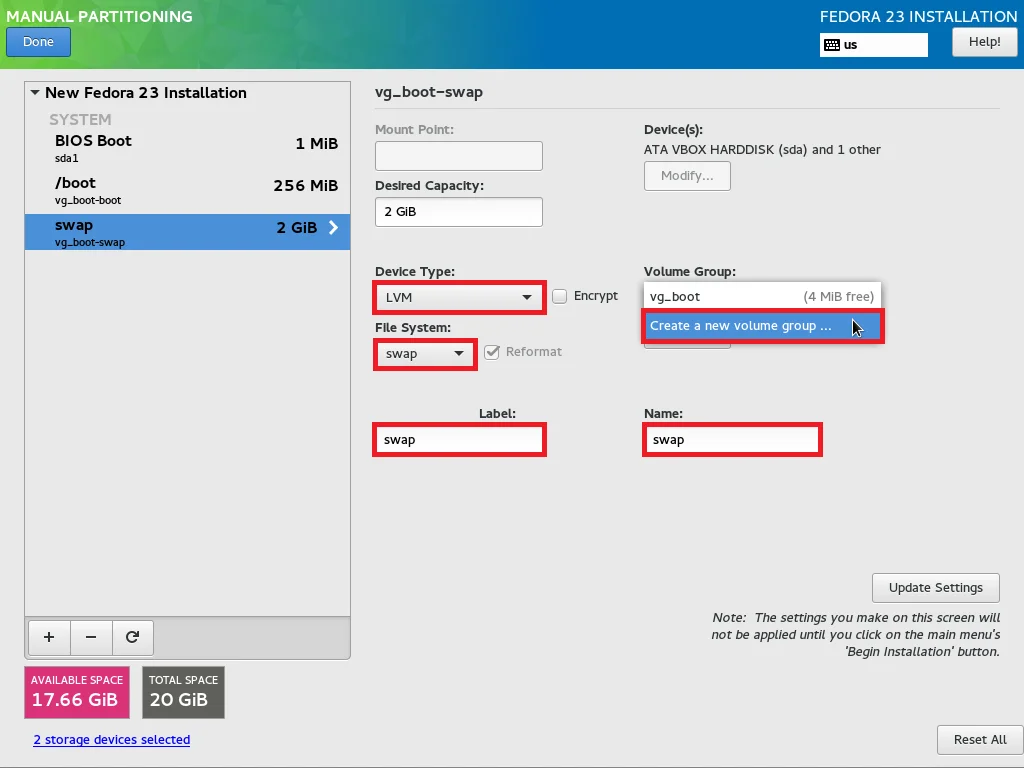Screen dimensions: 1024x768
Task: Click the chevron arrow on swap row
Action: tap(333, 228)
